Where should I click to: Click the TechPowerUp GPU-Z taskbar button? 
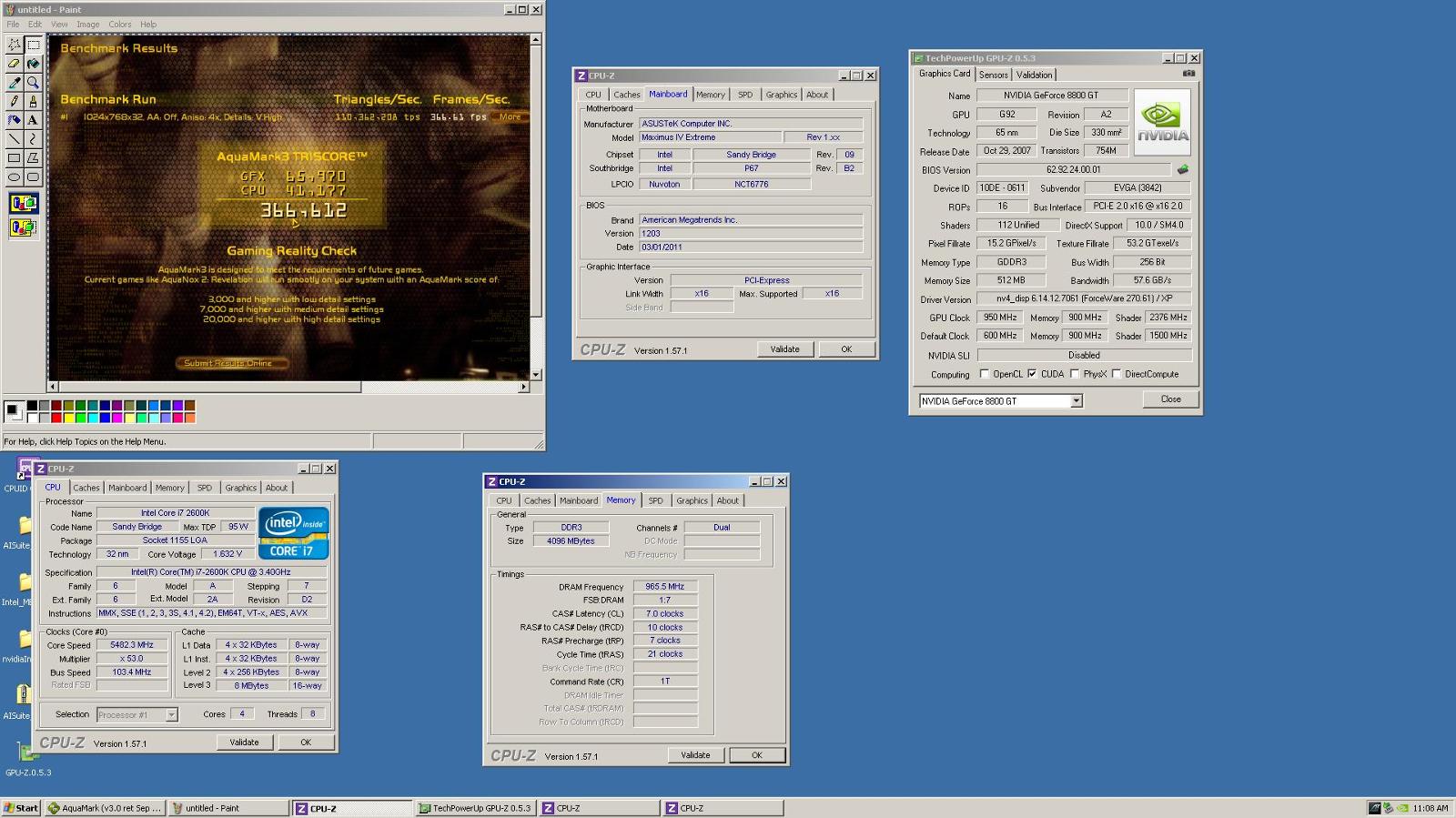tap(475, 808)
